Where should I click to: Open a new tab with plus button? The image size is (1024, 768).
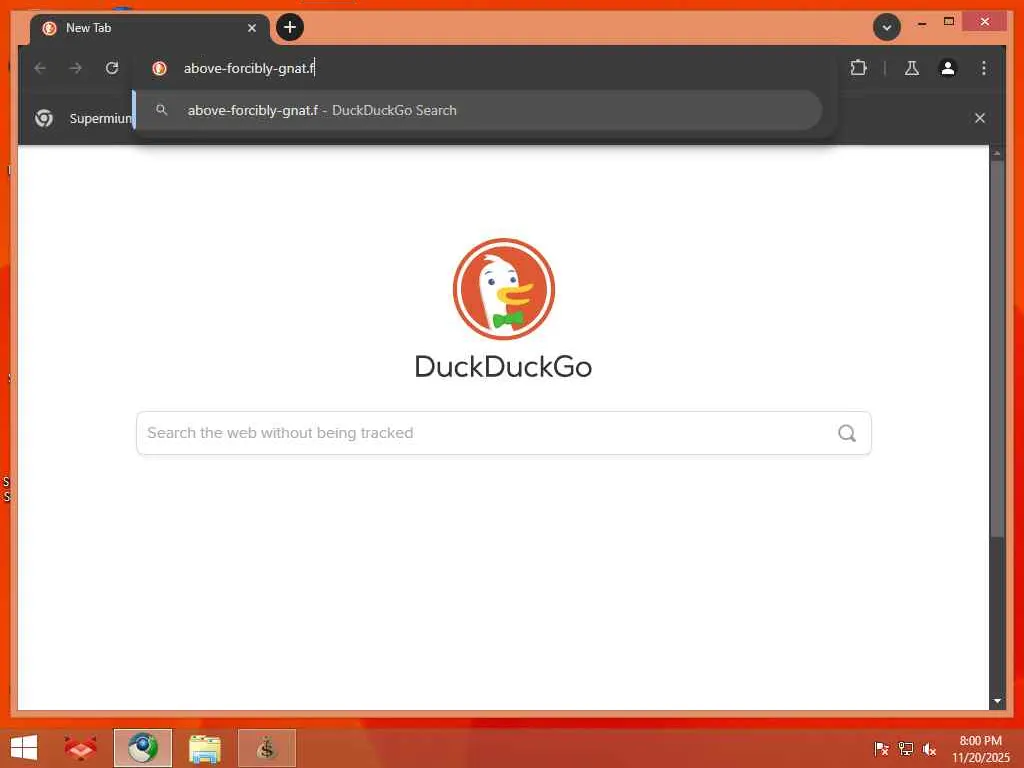tap(290, 27)
